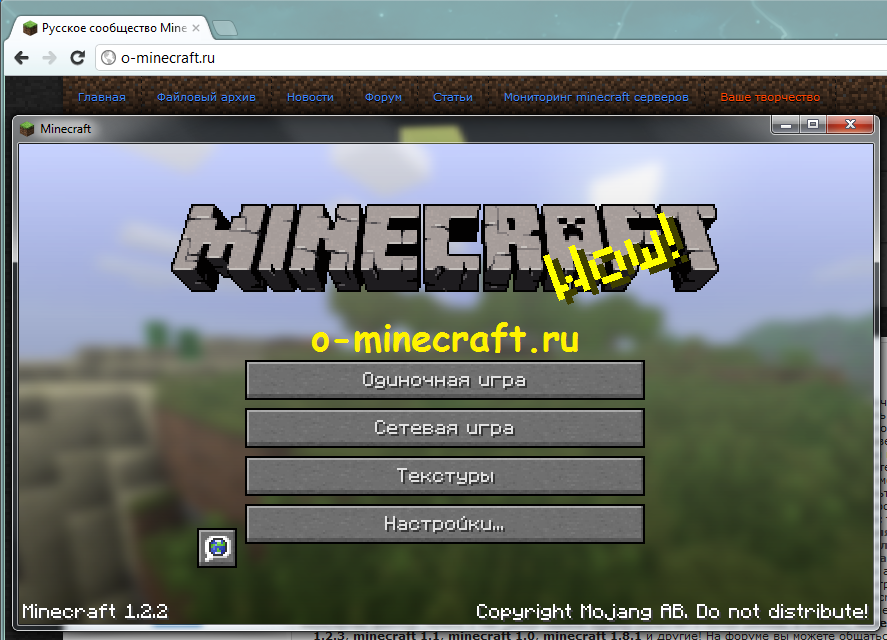Click the Ваше творчество link
The image size is (887, 640).
tap(766, 96)
